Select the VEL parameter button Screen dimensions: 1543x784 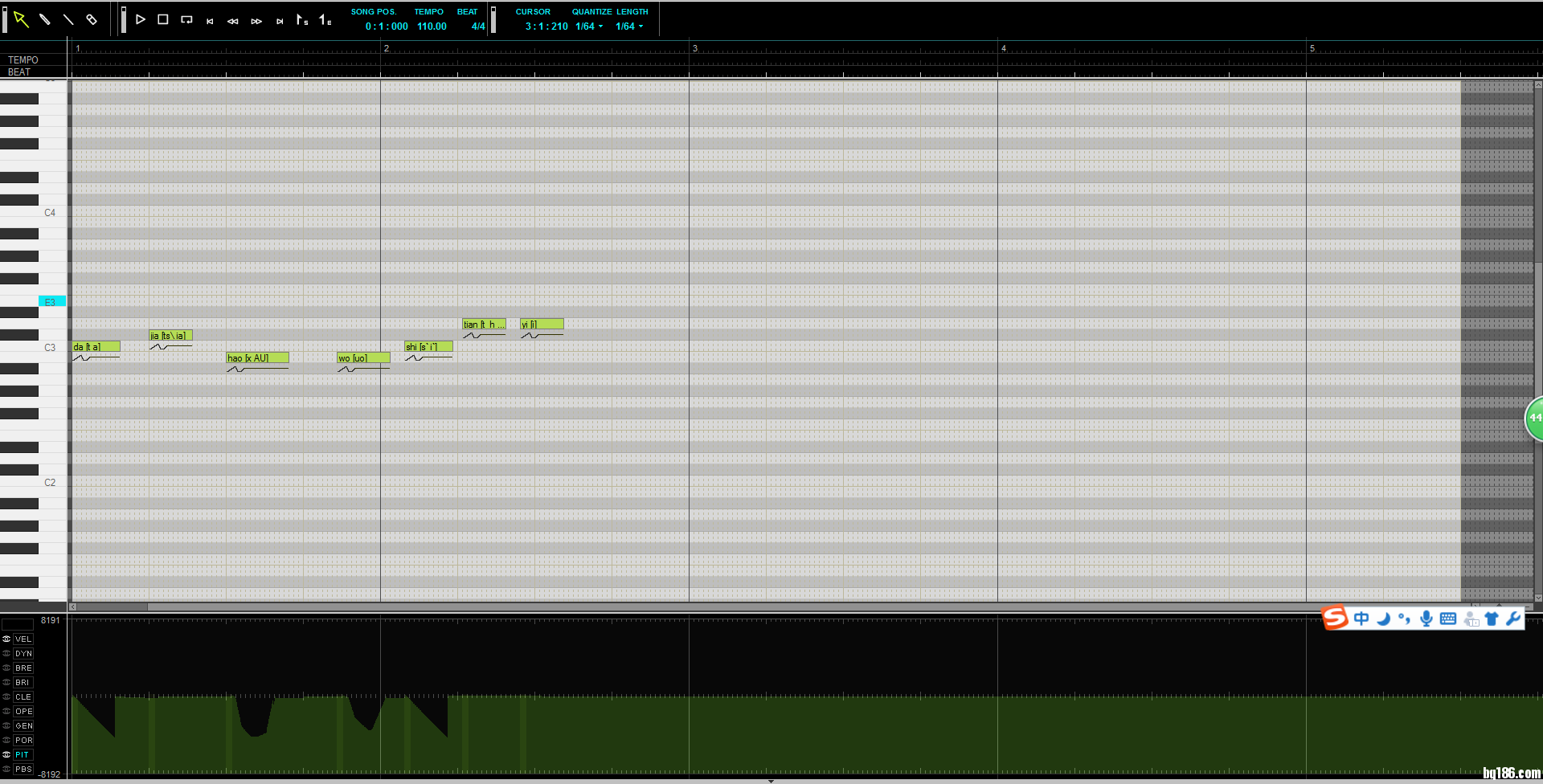23,639
